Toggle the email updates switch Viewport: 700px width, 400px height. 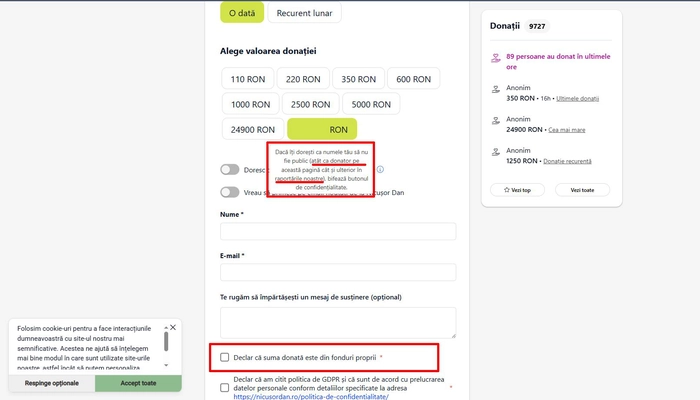[229, 192]
